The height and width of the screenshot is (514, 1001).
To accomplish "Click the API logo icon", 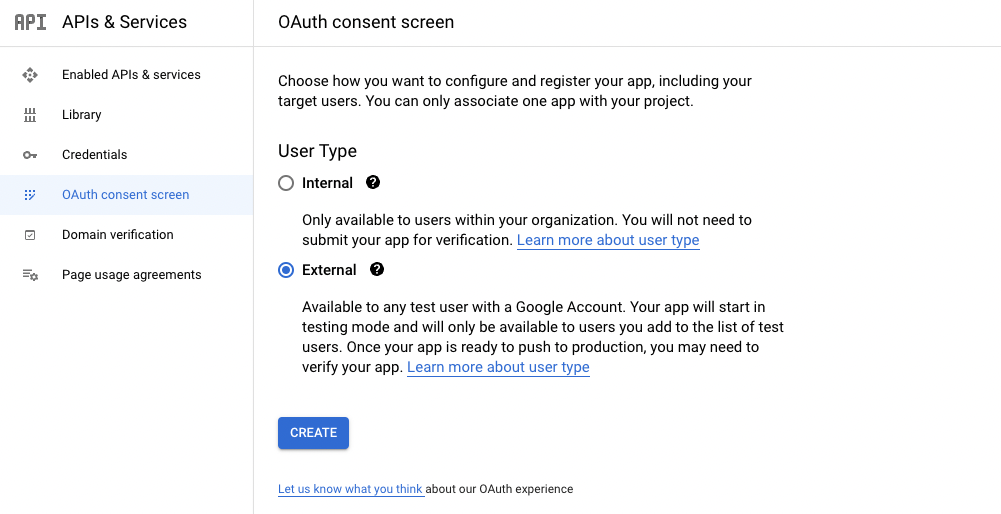I will tap(30, 22).
